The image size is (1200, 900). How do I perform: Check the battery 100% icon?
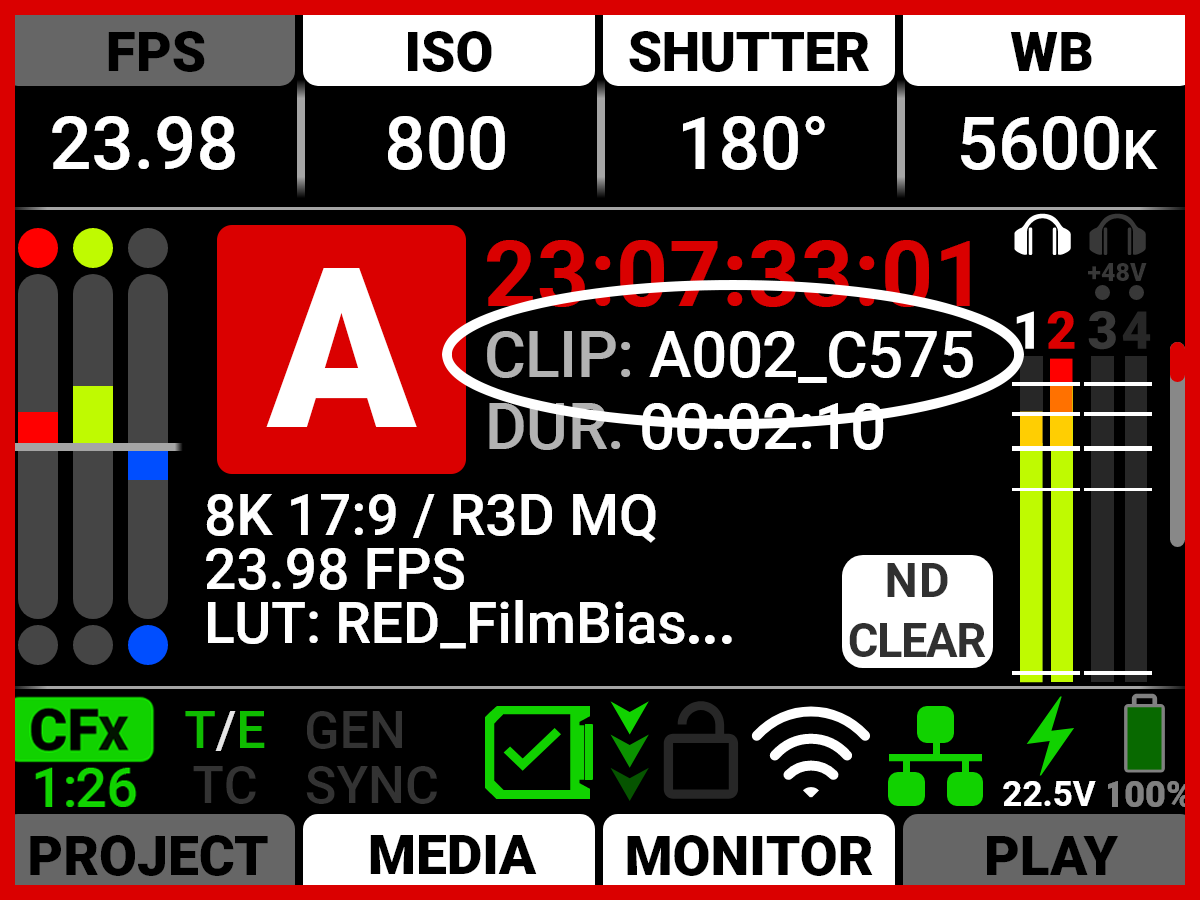[x=1146, y=752]
